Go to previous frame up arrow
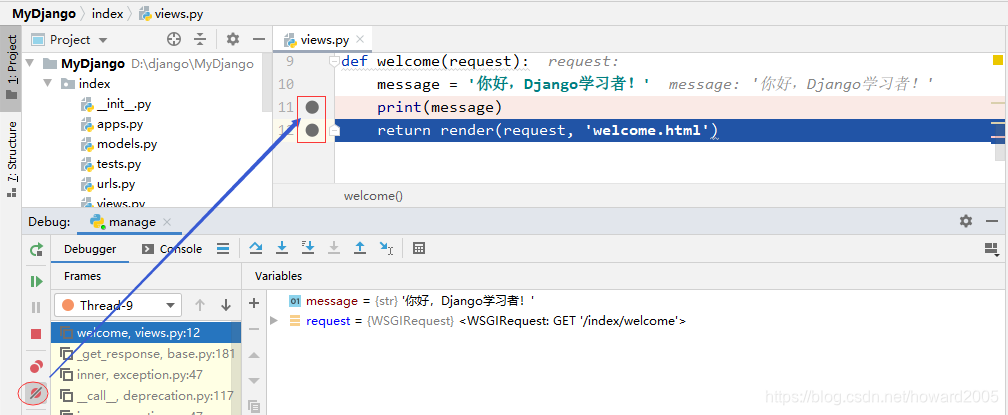The width and height of the screenshot is (1008, 415). [200, 305]
